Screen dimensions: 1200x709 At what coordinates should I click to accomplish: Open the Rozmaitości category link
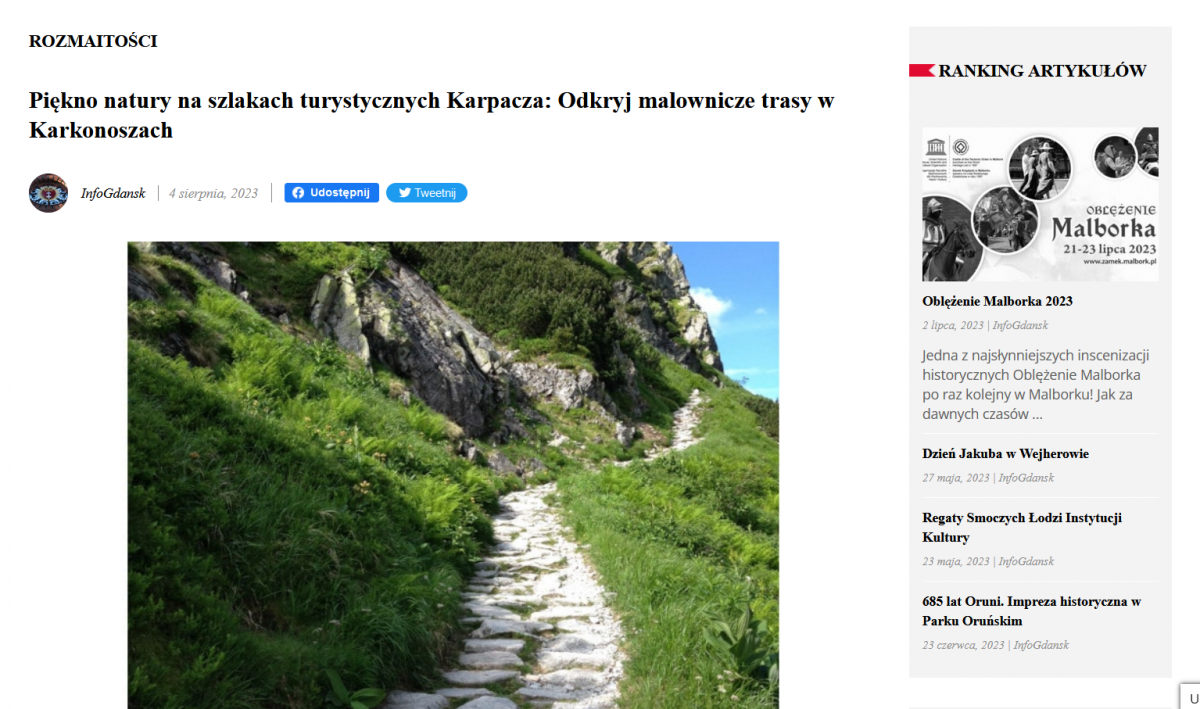point(93,41)
